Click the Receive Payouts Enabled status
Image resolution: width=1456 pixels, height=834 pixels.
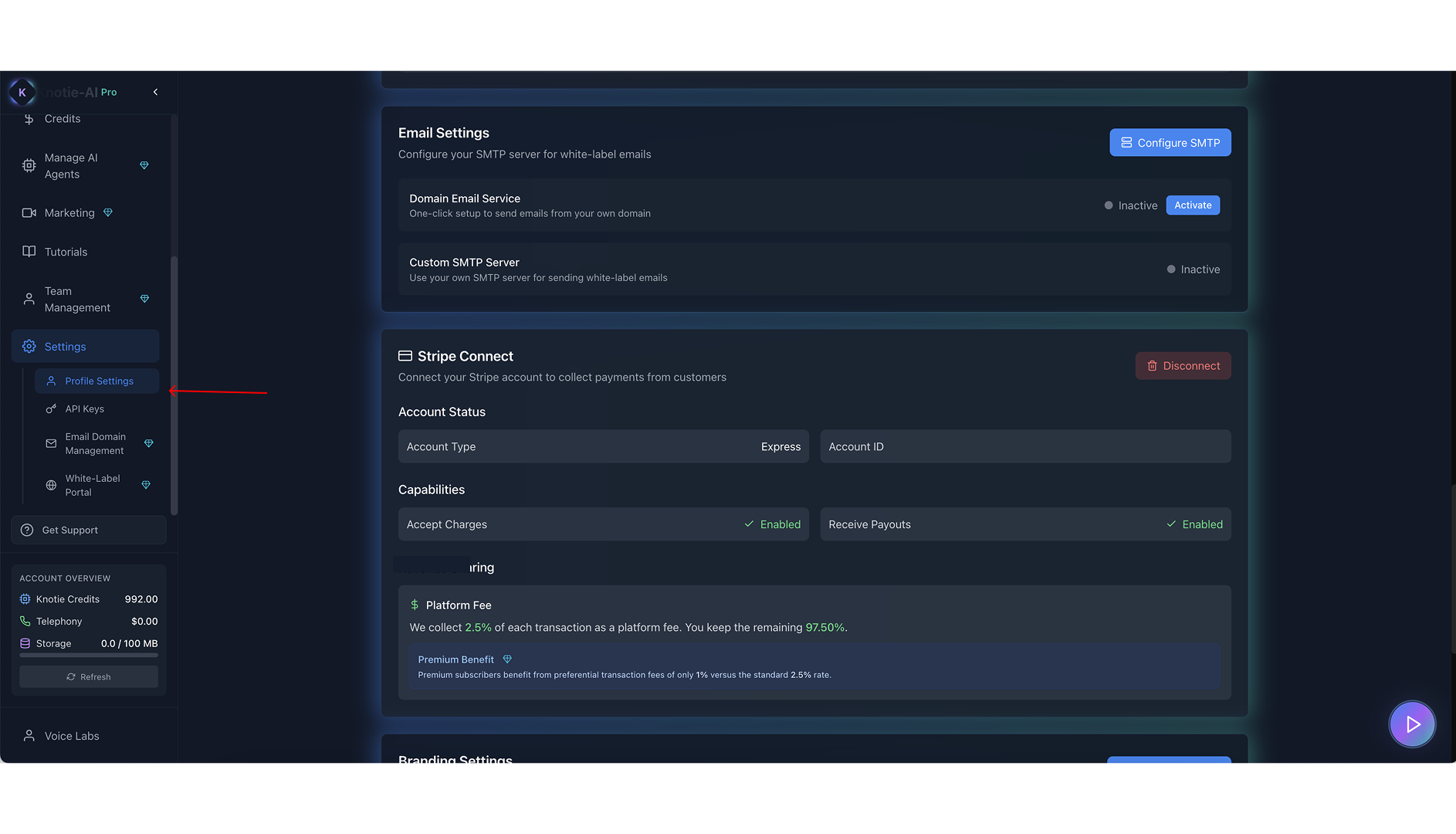(x=1194, y=525)
